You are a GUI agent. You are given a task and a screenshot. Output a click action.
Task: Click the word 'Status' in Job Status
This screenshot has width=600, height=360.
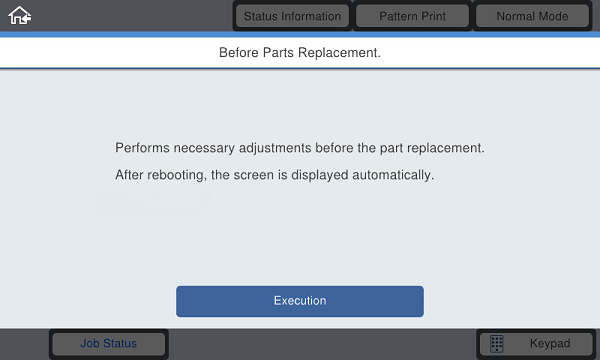(x=120, y=344)
